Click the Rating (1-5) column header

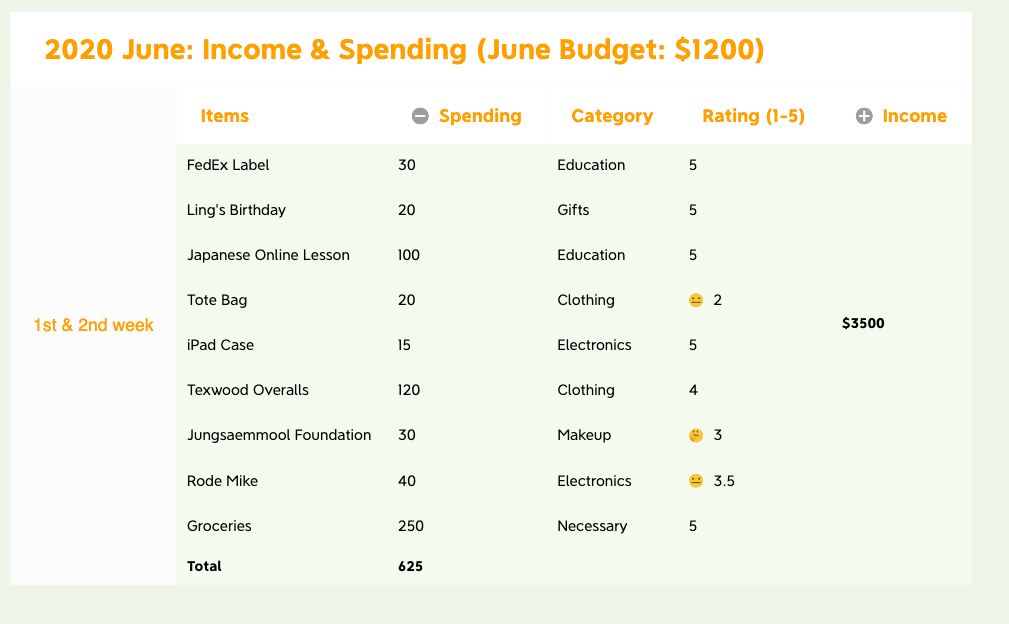[x=753, y=116]
